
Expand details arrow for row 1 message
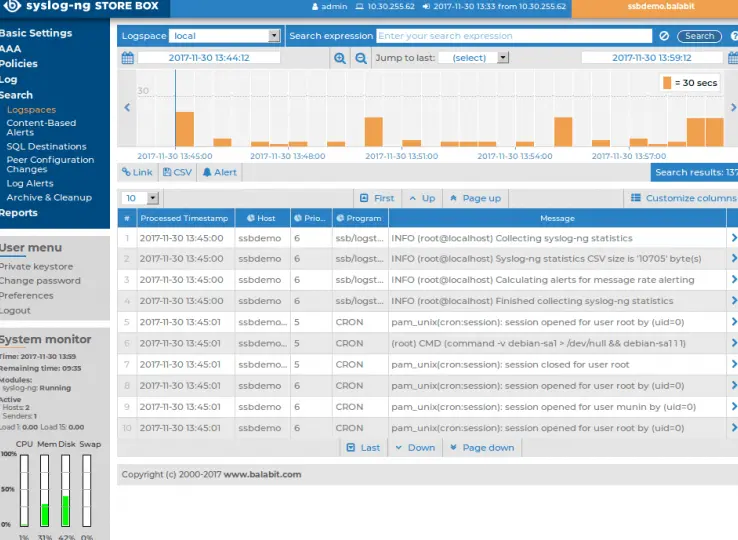tap(733, 238)
